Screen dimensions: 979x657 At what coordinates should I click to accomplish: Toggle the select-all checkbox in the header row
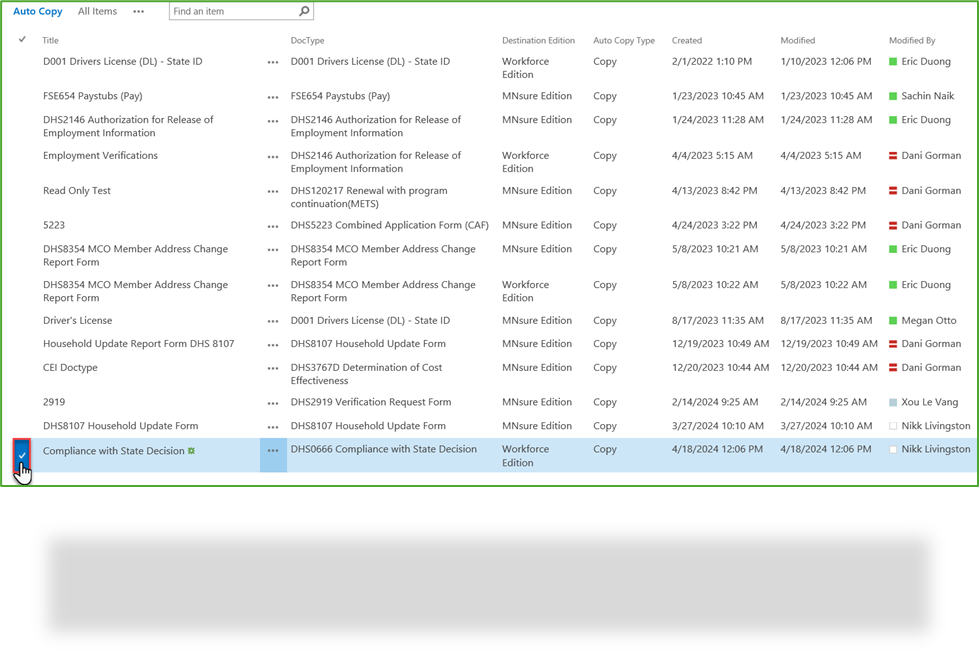coord(21,40)
